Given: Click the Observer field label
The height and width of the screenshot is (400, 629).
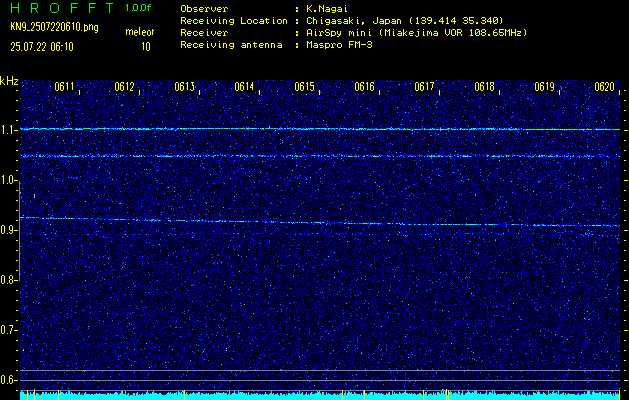Looking at the screenshot, I should (204, 9).
